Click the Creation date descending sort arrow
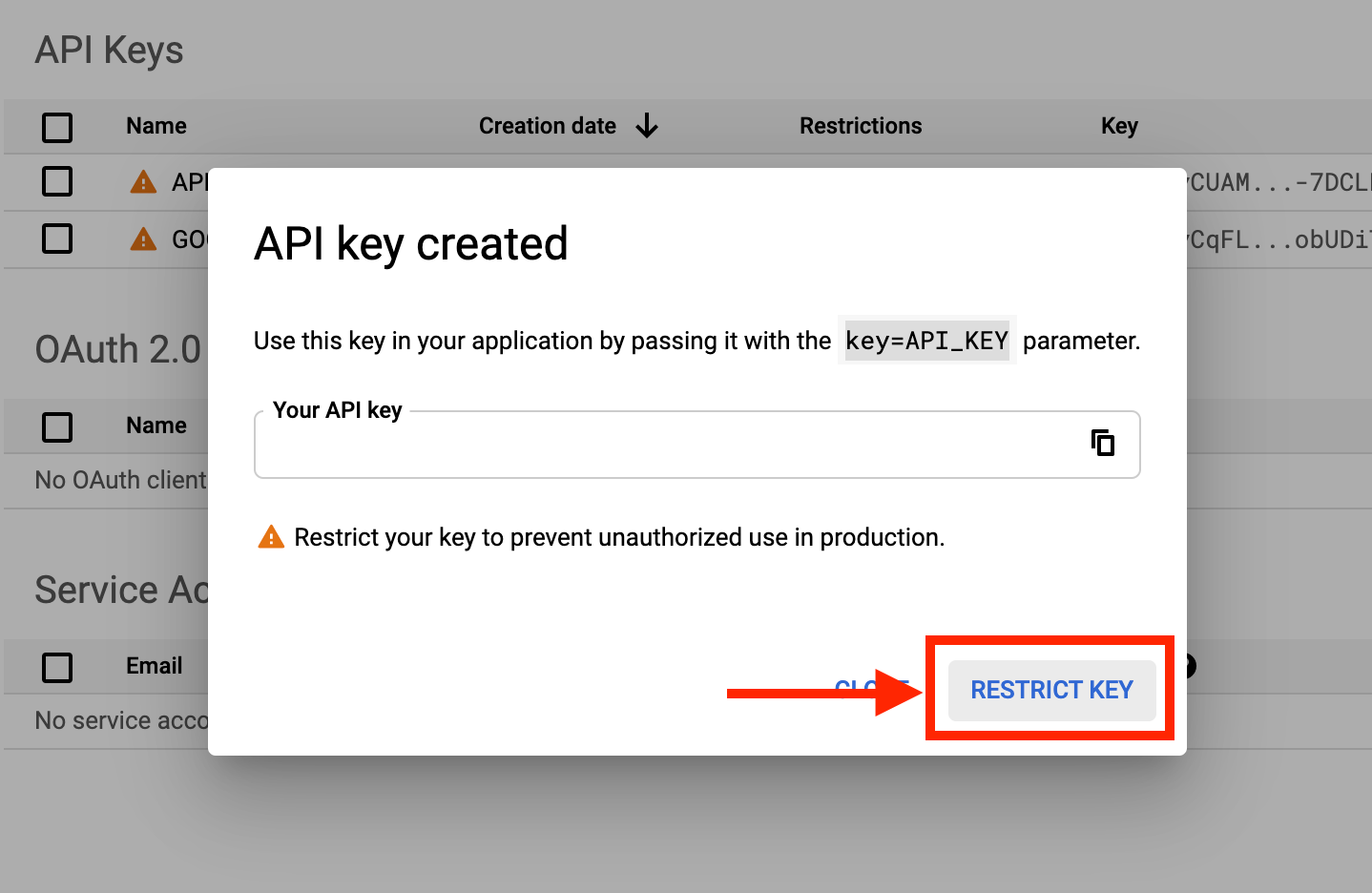 pos(648,125)
